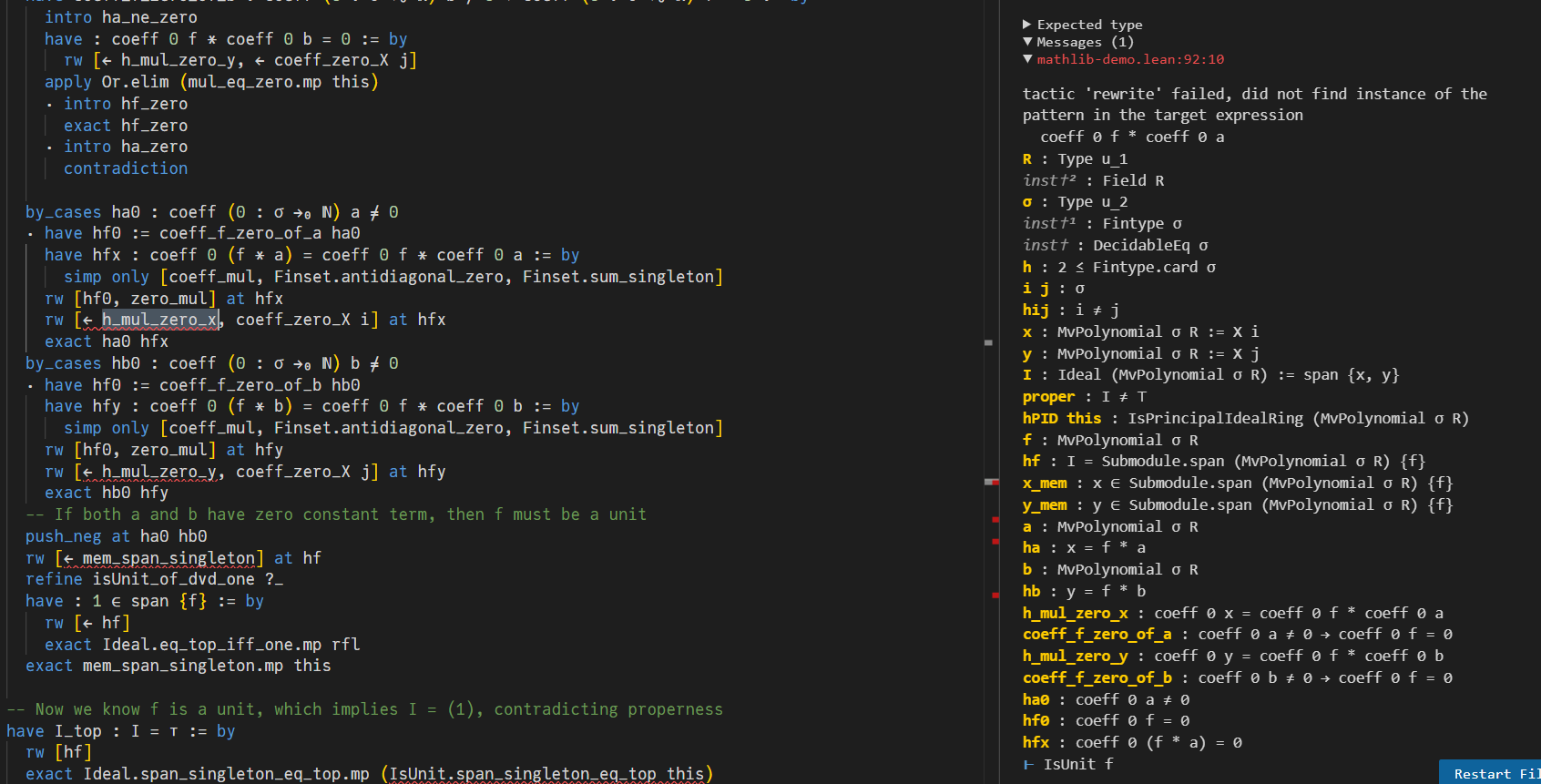This screenshot has height=784, width=1541.
Task: Click the 'have I_top' code line
Action: click(118, 731)
